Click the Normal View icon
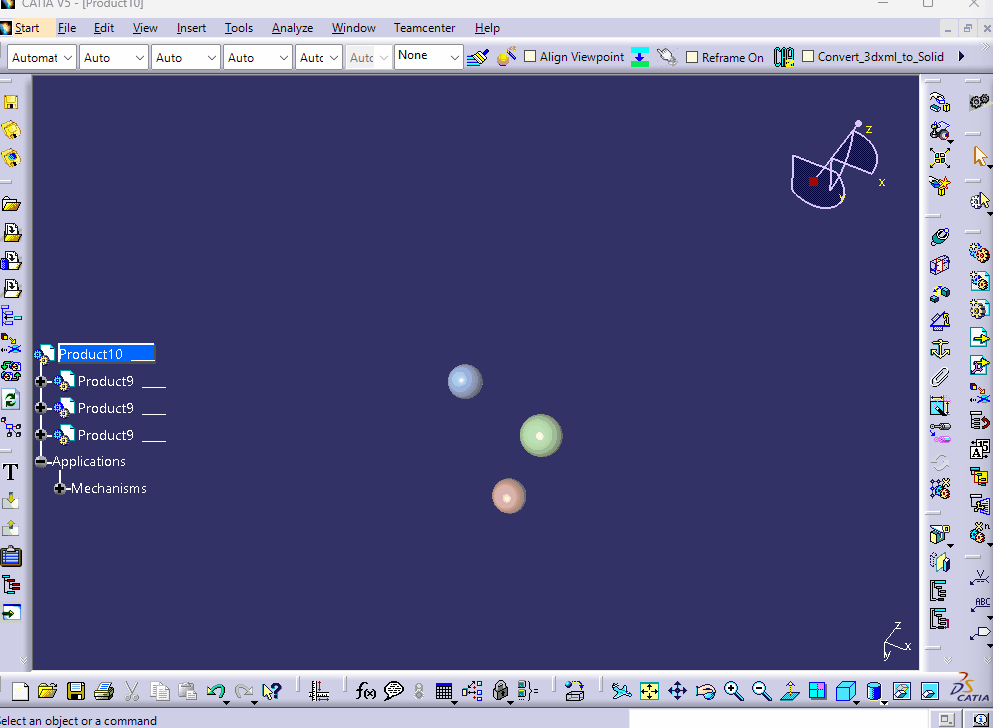This screenshot has width=993, height=728. (x=790, y=691)
